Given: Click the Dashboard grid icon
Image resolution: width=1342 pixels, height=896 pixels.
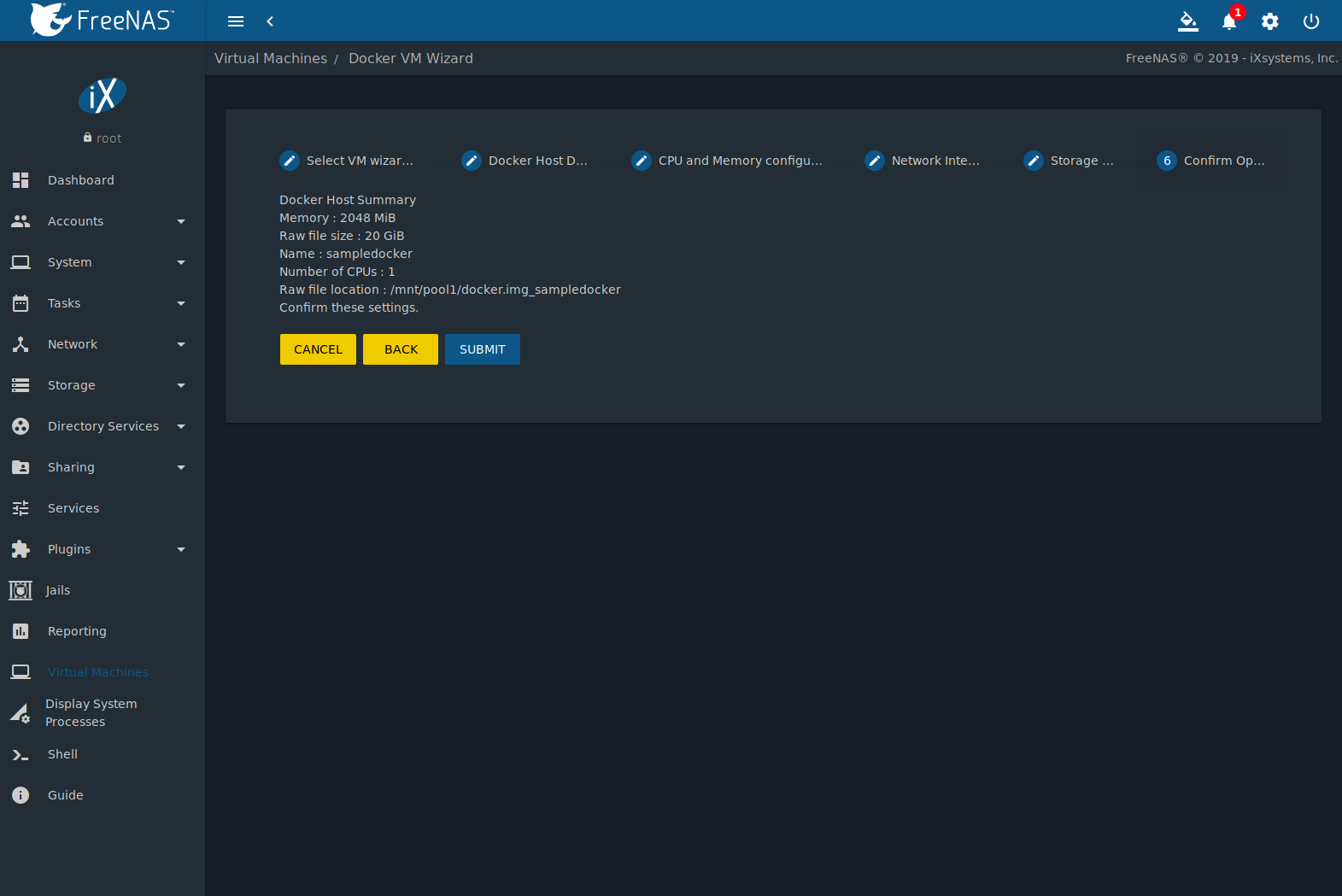Looking at the screenshot, I should [21, 180].
